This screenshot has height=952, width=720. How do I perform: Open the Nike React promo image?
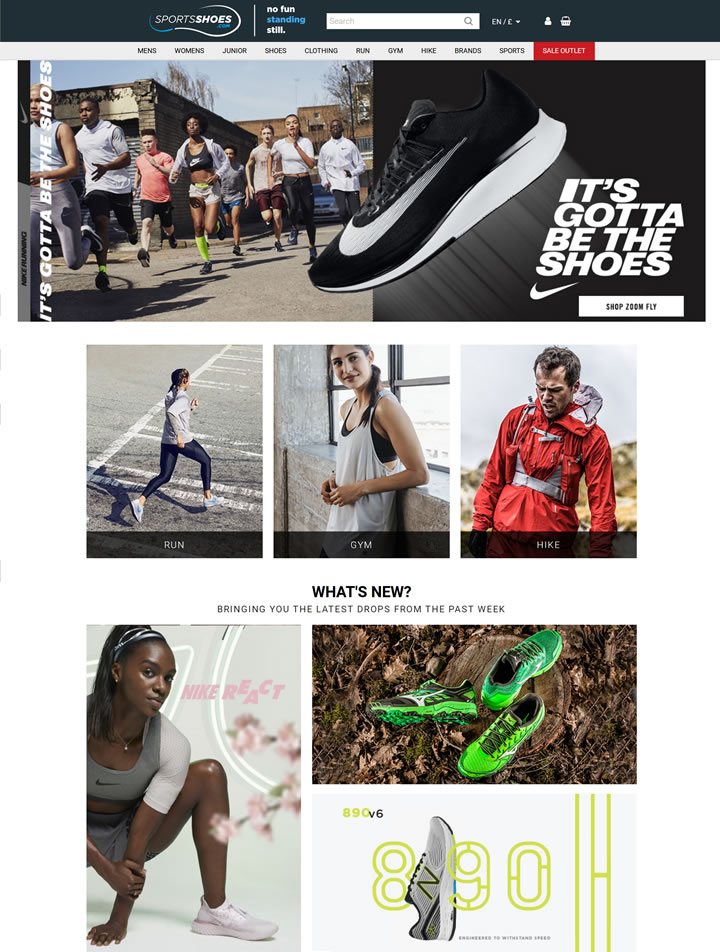[x=194, y=788]
